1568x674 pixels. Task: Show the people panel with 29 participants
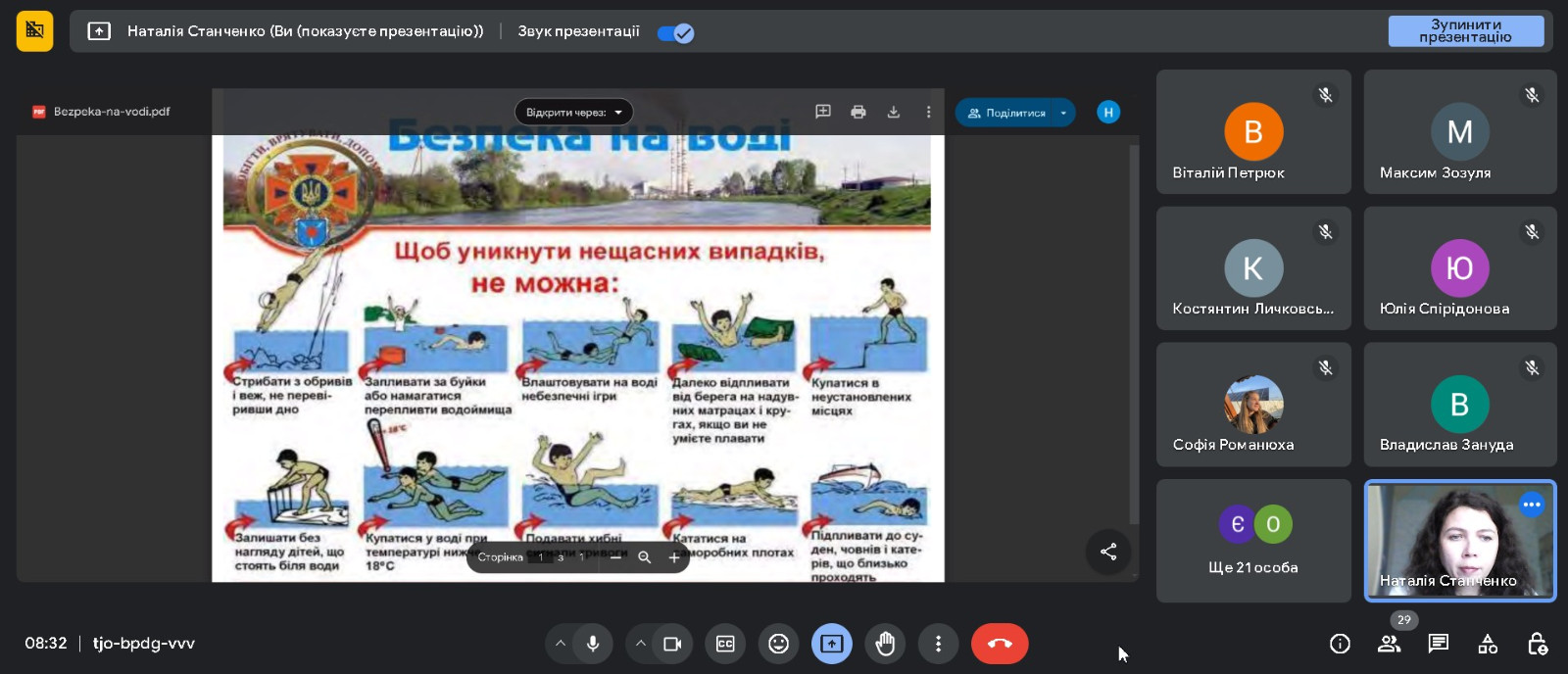[x=1390, y=644]
